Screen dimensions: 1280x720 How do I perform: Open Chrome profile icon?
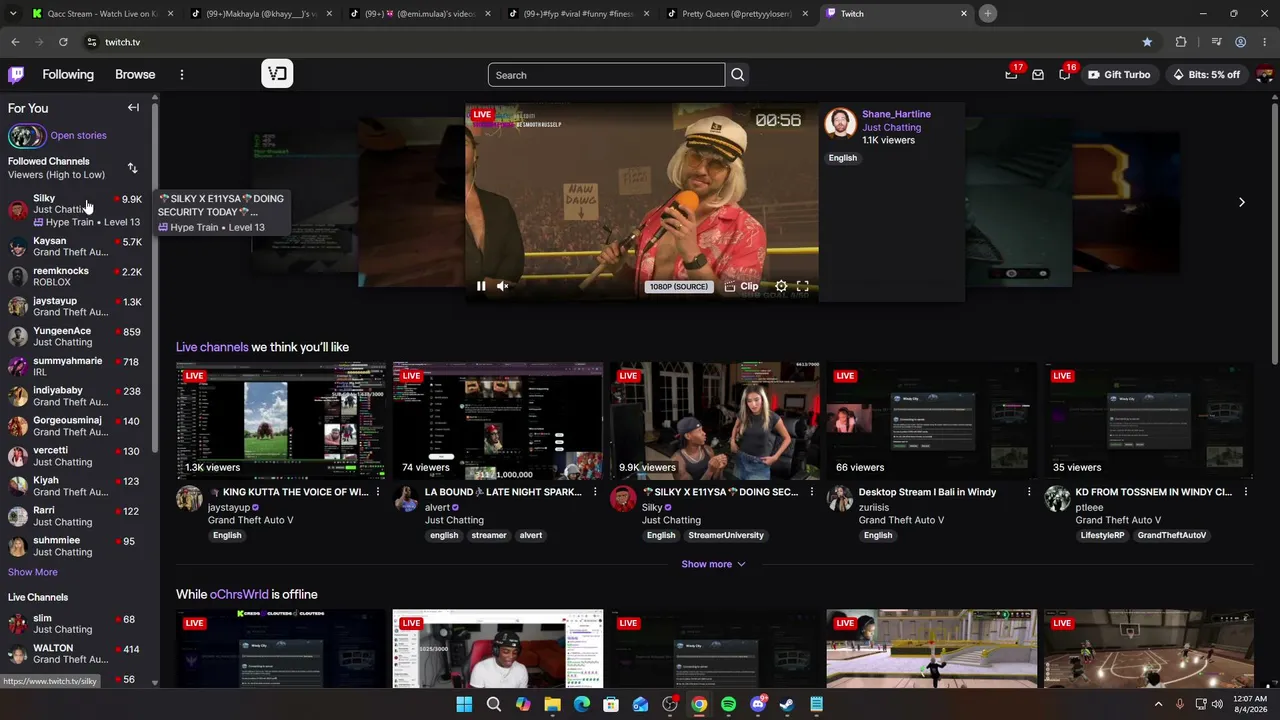point(1241,42)
